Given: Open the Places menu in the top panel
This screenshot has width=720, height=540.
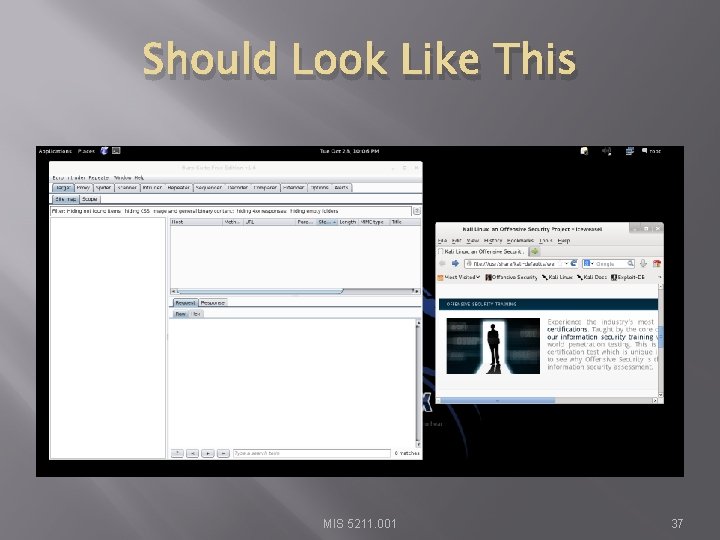Looking at the screenshot, I should [x=86, y=151].
